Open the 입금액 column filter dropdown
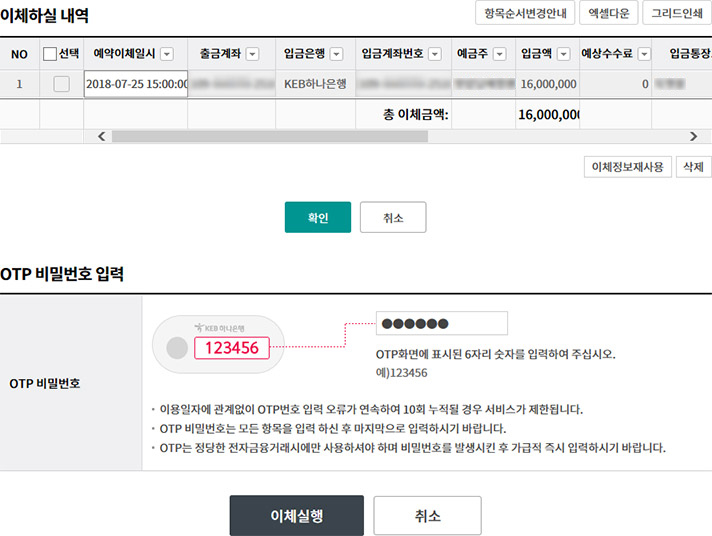Viewport: 712px width, 536px height. [x=564, y=54]
